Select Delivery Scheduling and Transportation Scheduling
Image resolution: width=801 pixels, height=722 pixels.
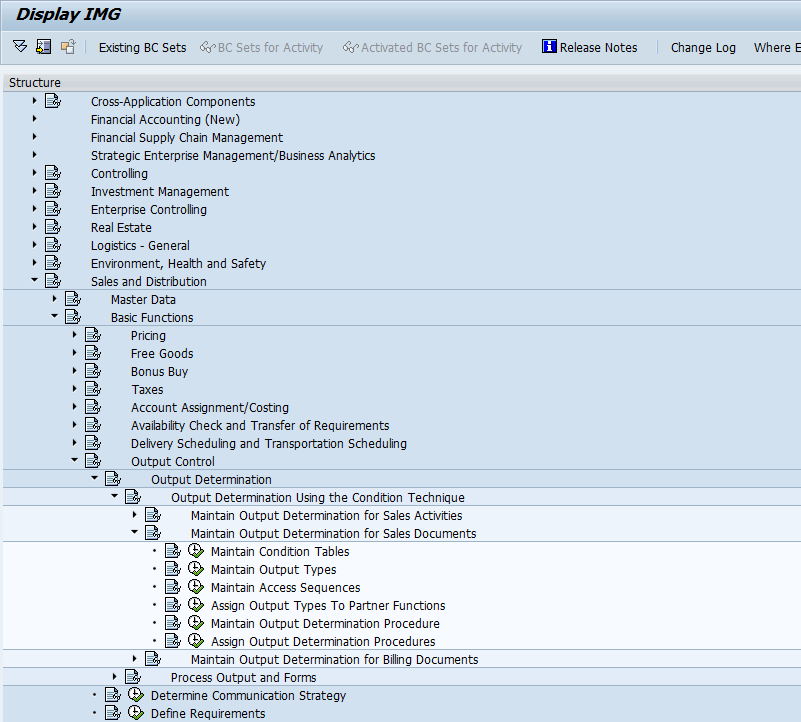(x=269, y=443)
